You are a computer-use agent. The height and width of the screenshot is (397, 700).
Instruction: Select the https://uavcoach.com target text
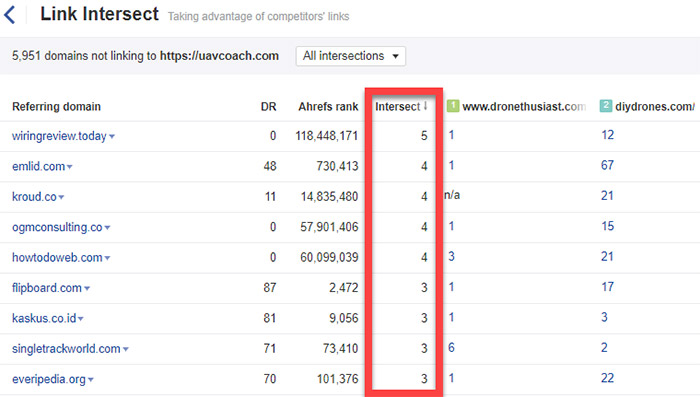[x=219, y=56]
